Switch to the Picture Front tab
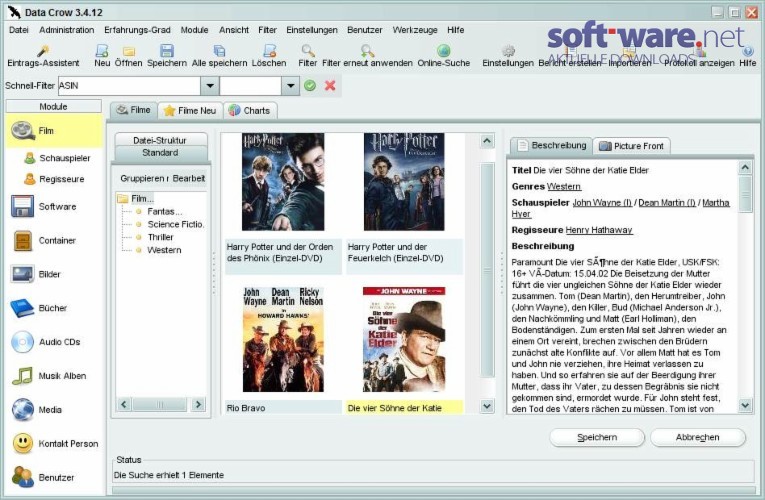 (x=632, y=146)
